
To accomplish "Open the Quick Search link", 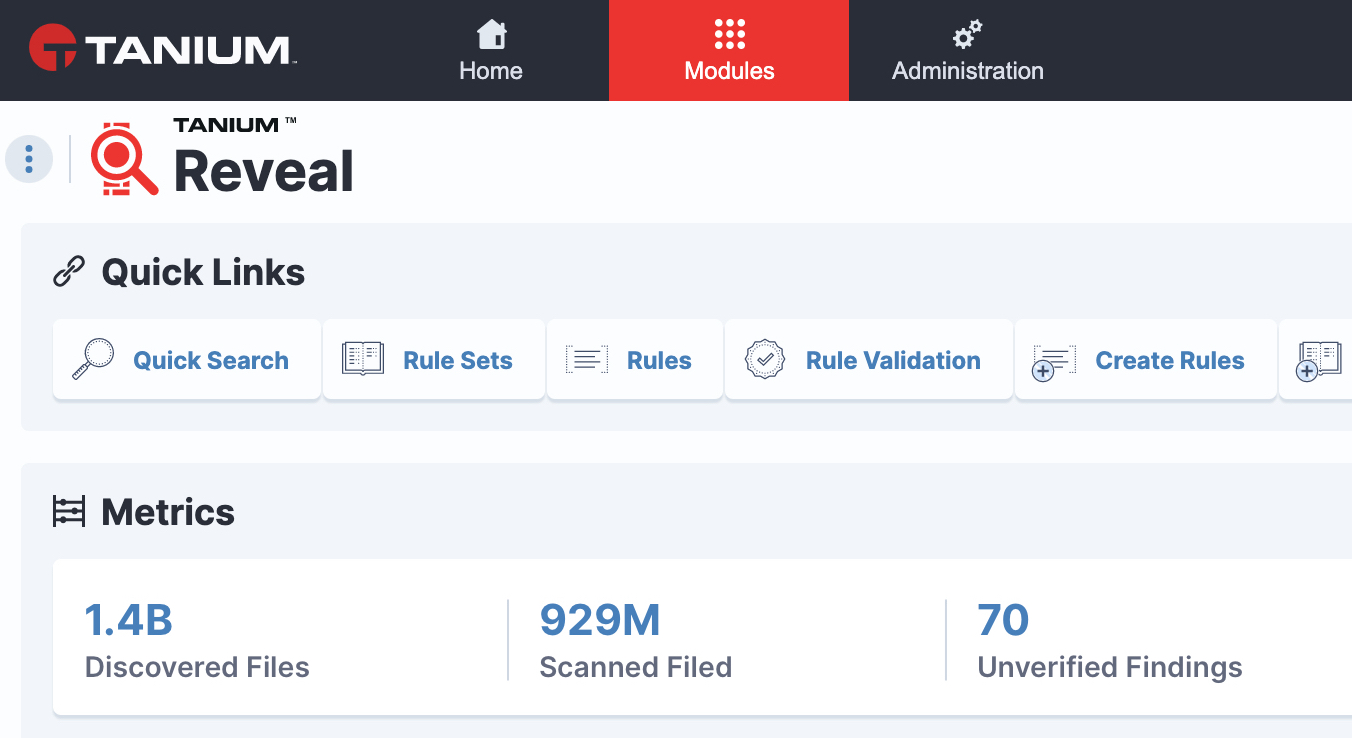I will point(187,360).
